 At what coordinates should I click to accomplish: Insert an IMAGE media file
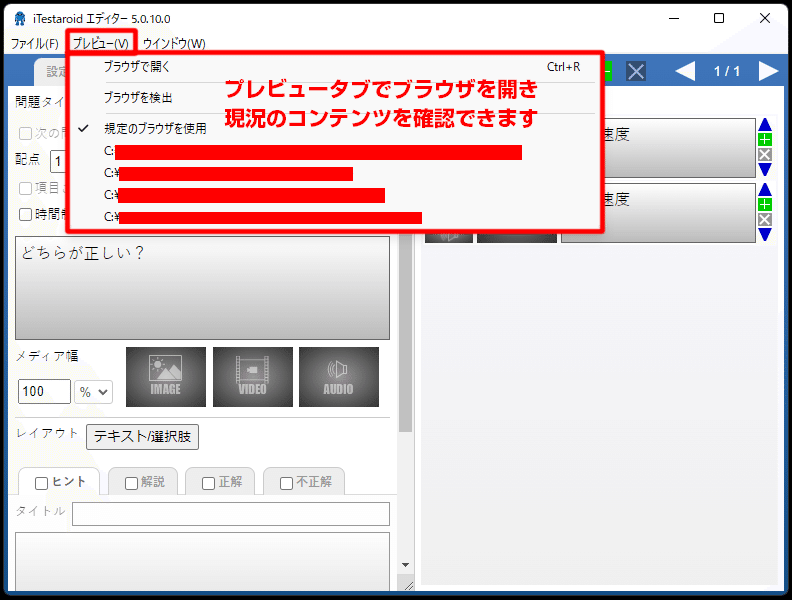point(166,377)
